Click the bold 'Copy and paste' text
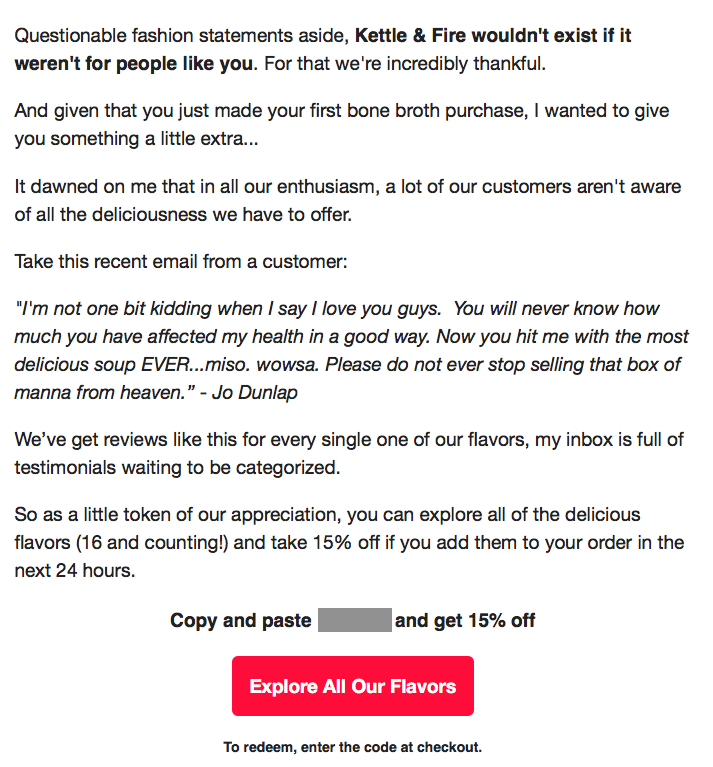This screenshot has width=713, height=767. click(241, 620)
